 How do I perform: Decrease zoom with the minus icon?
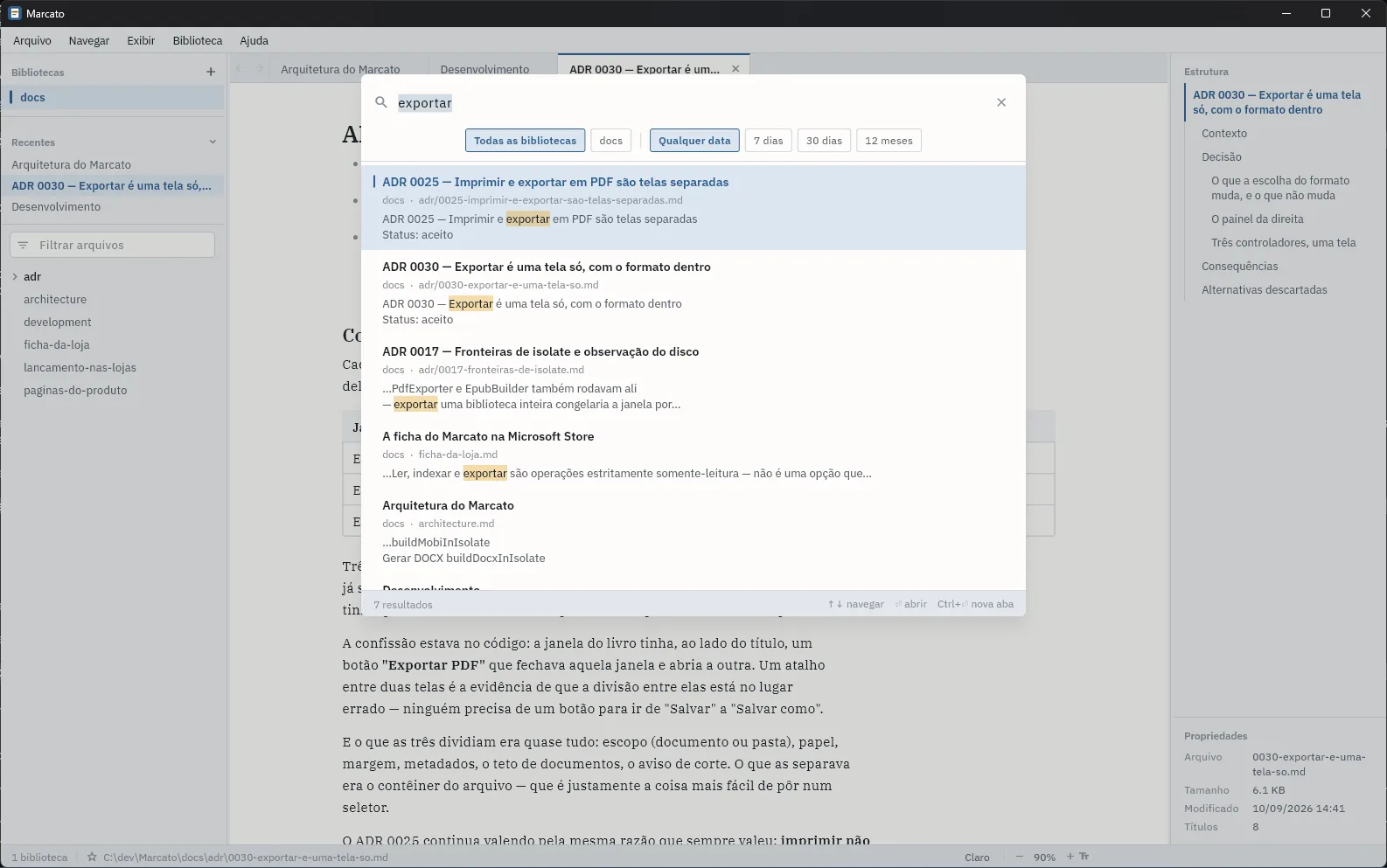click(x=1019, y=858)
